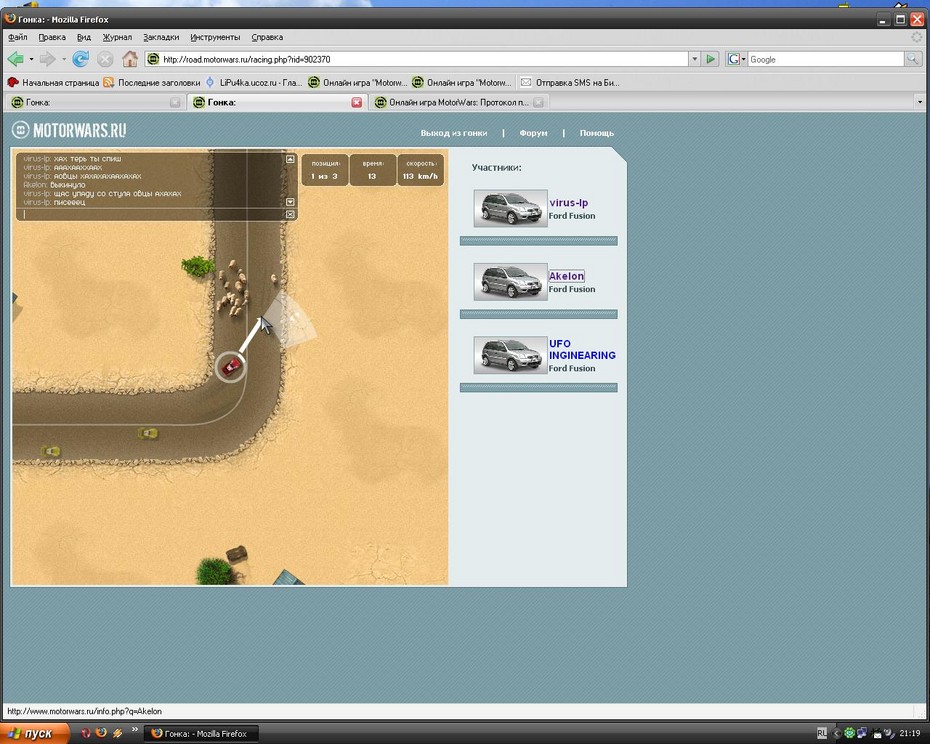This screenshot has height=744, width=930.
Task: Open the address bar history dropdown
Action: [695, 59]
